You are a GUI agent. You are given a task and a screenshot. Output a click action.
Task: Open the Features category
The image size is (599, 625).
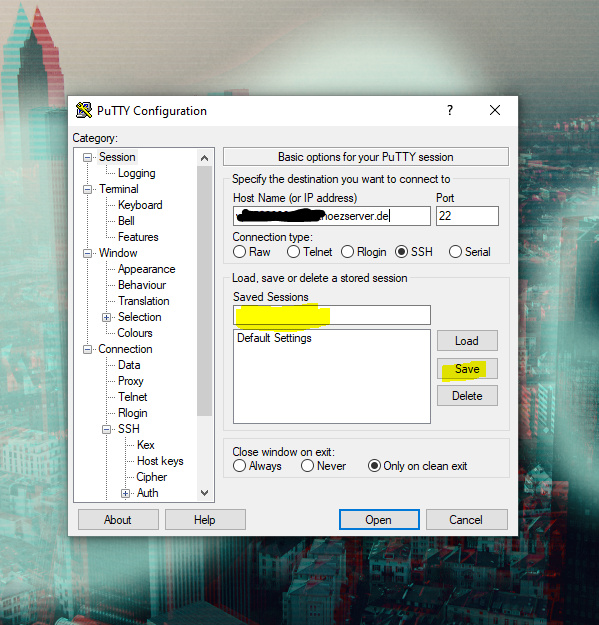pyautogui.click(x=138, y=237)
